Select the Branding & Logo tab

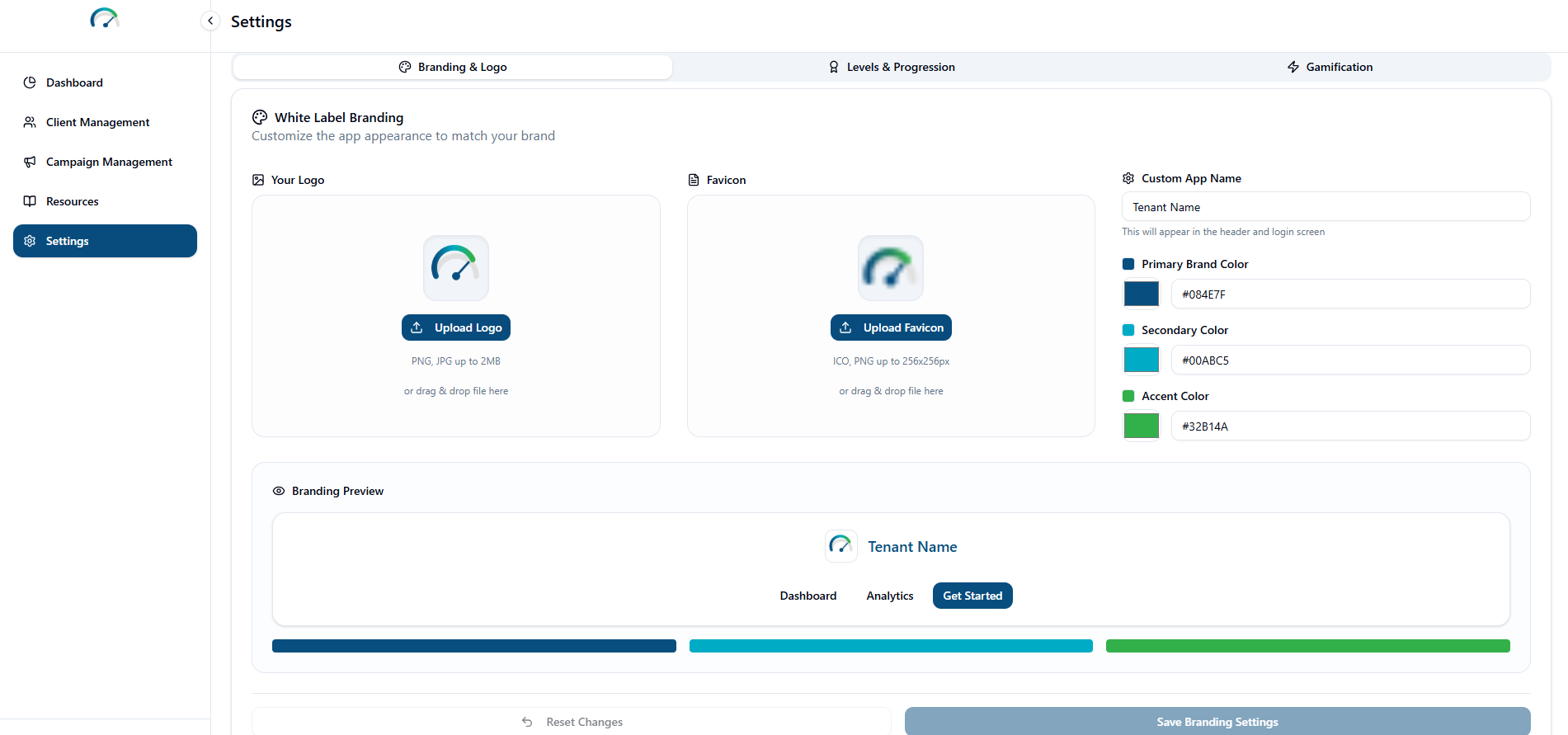[x=453, y=67]
